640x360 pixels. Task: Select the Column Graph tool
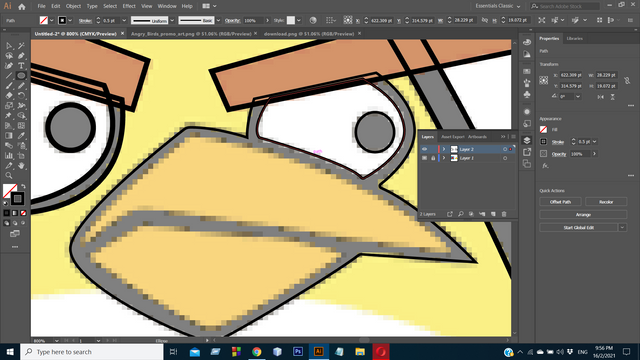pyautogui.click(x=9, y=156)
